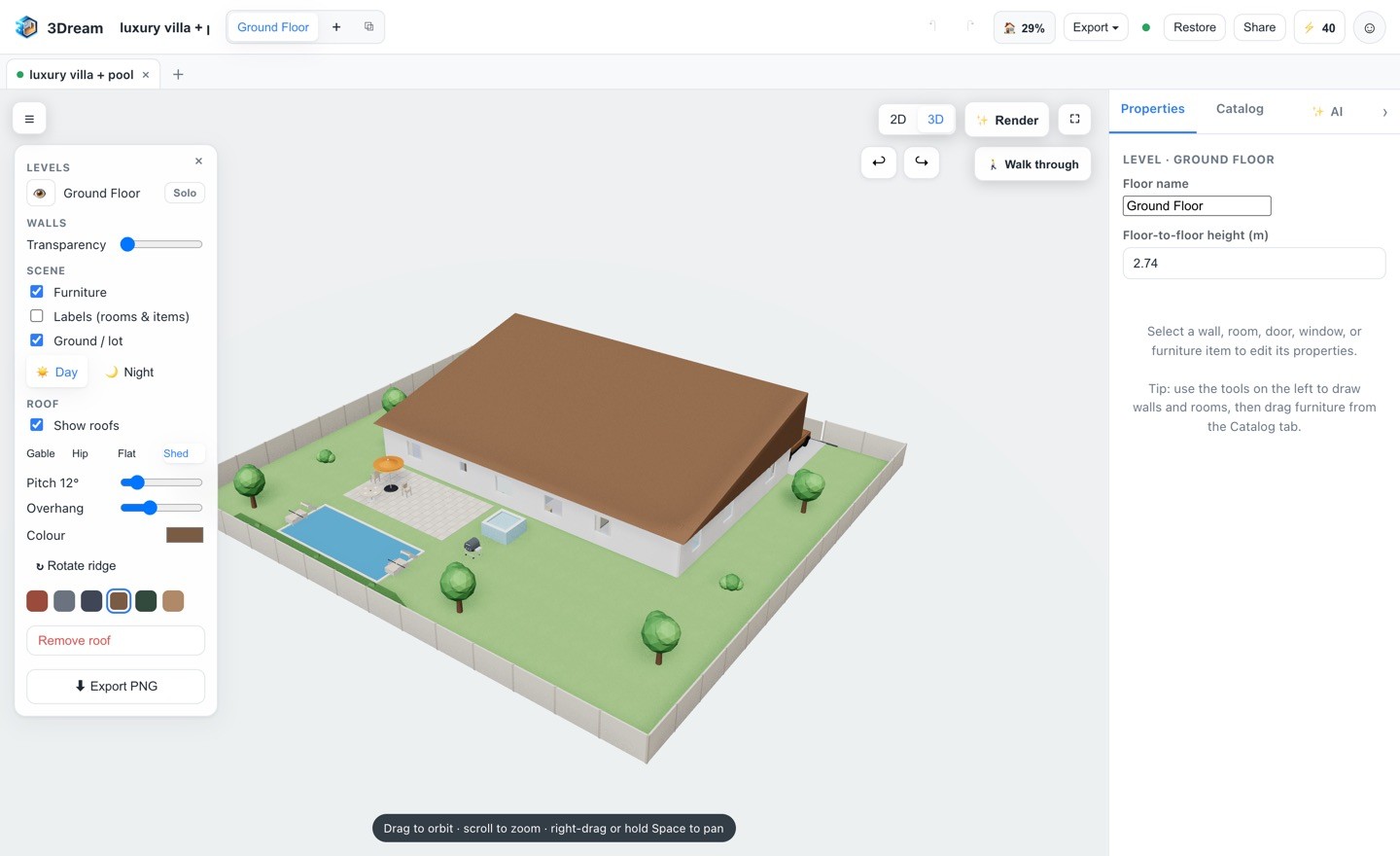Uncheck the Show roofs checkbox
This screenshot has height=856, width=1400.
point(37,425)
